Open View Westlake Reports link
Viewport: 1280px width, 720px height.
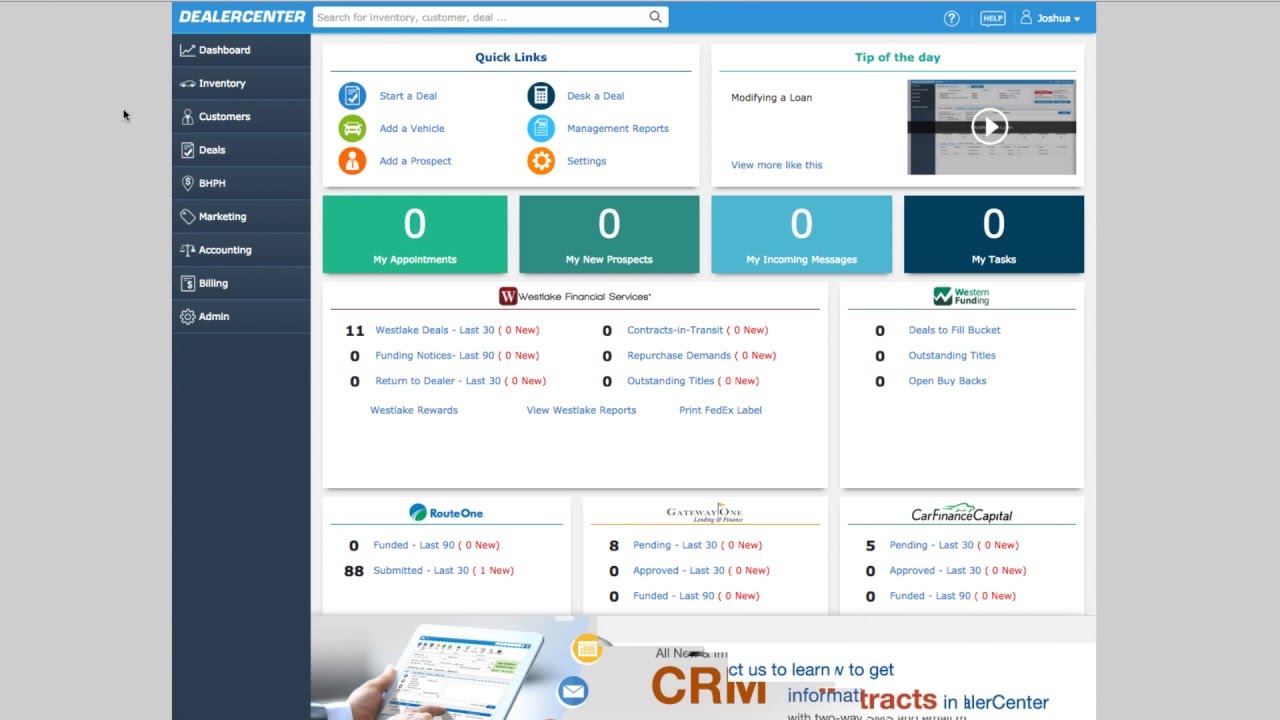[581, 410]
